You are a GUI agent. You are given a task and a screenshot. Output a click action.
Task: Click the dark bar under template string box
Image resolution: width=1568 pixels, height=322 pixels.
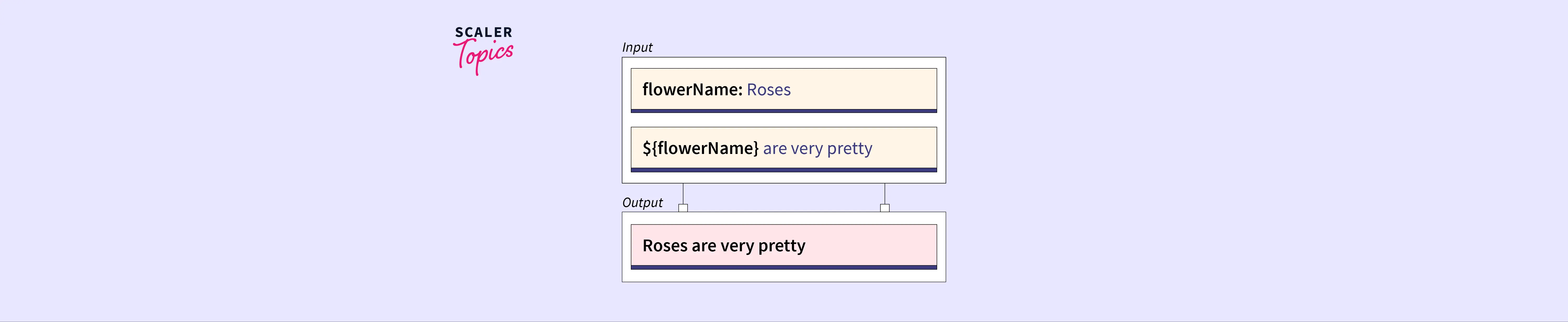tap(783, 170)
